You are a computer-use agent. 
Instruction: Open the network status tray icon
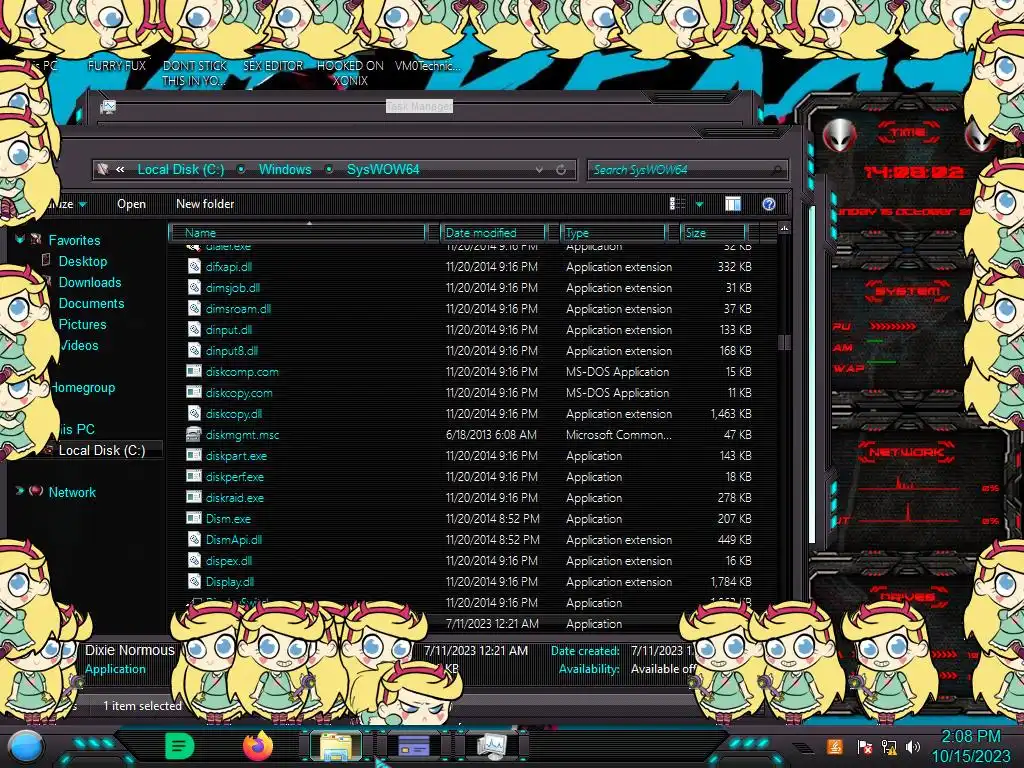point(889,747)
